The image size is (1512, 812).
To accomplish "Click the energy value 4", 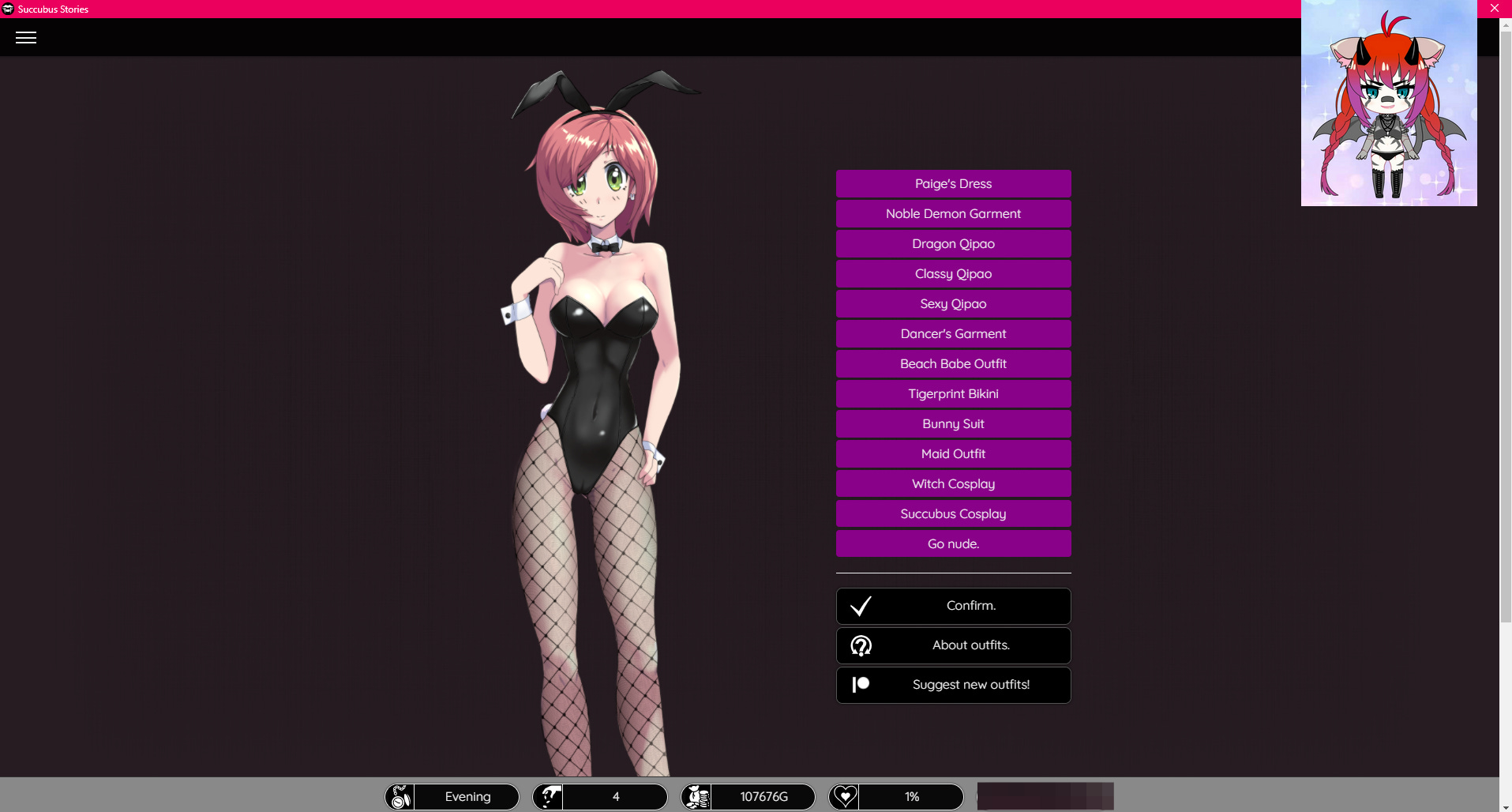I will coord(616,797).
